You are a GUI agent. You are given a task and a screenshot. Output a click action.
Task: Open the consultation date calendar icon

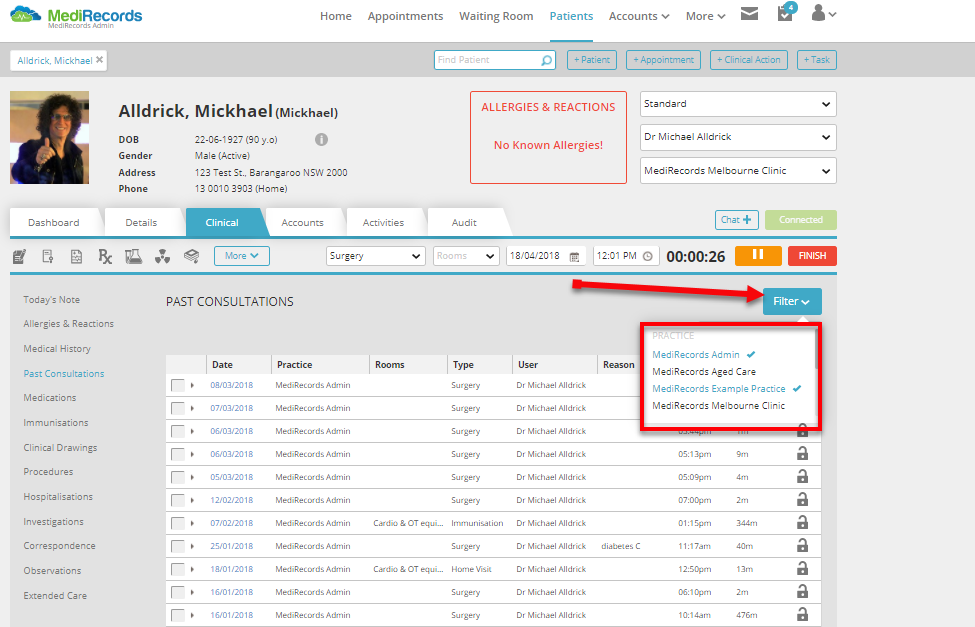click(575, 256)
